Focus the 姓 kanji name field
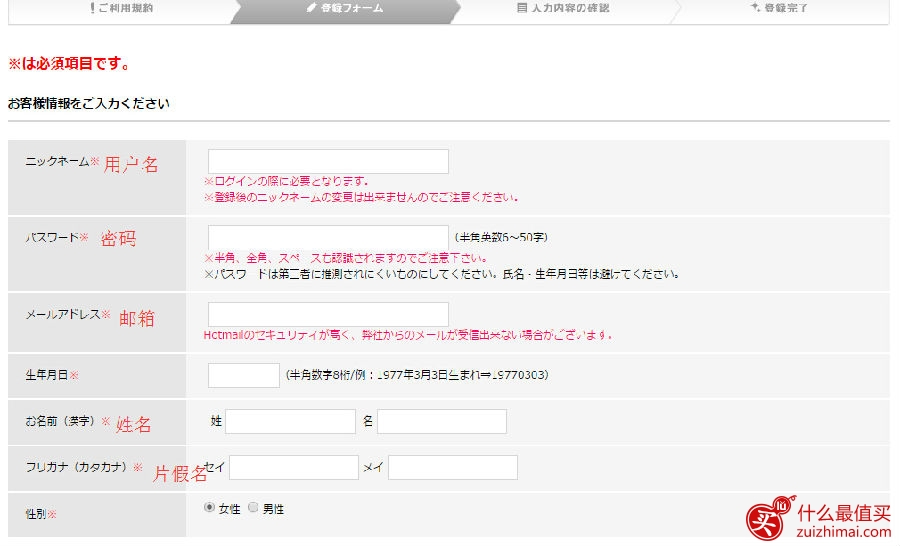The image size is (900, 546). click(x=290, y=421)
